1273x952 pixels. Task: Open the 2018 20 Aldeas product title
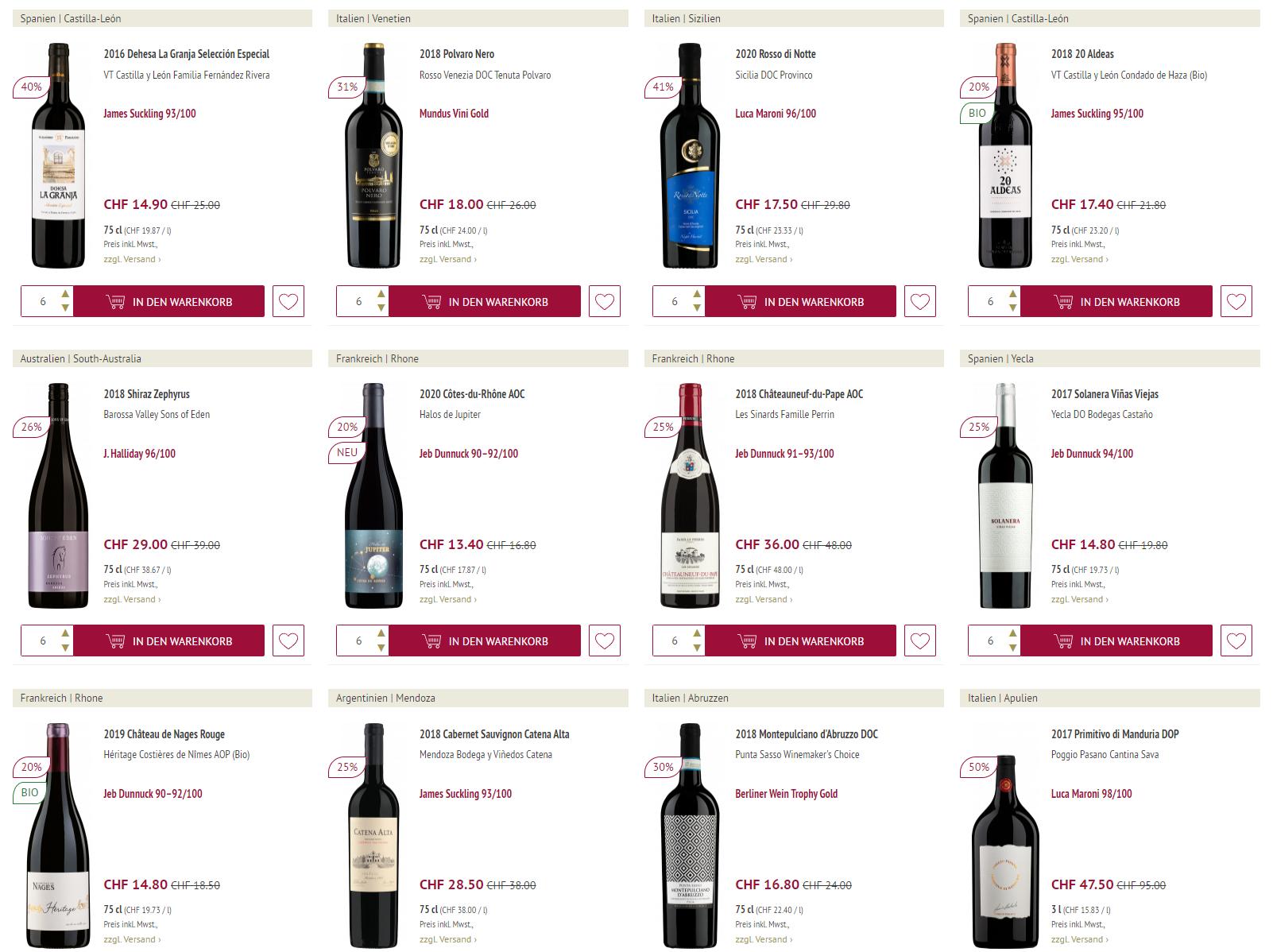coord(1082,54)
